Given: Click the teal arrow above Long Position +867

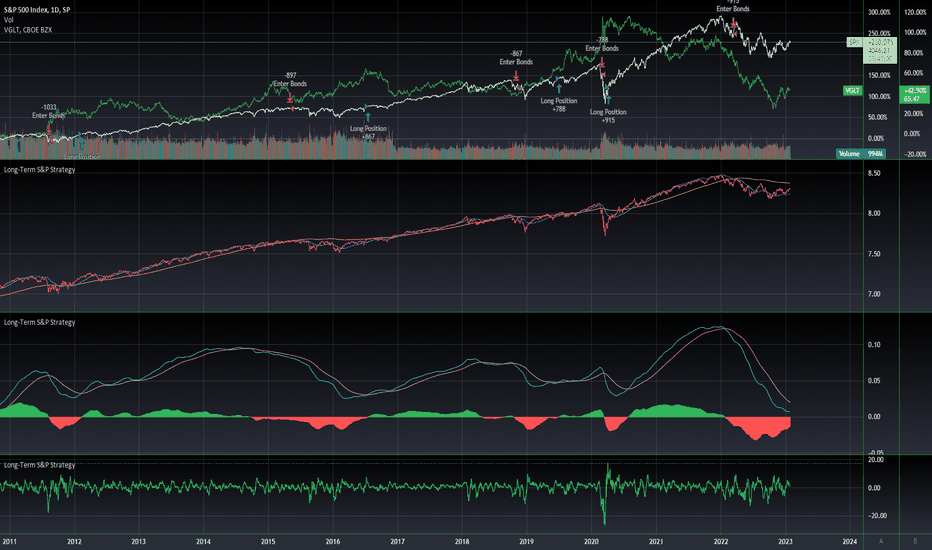Looking at the screenshot, I should 368,117.
